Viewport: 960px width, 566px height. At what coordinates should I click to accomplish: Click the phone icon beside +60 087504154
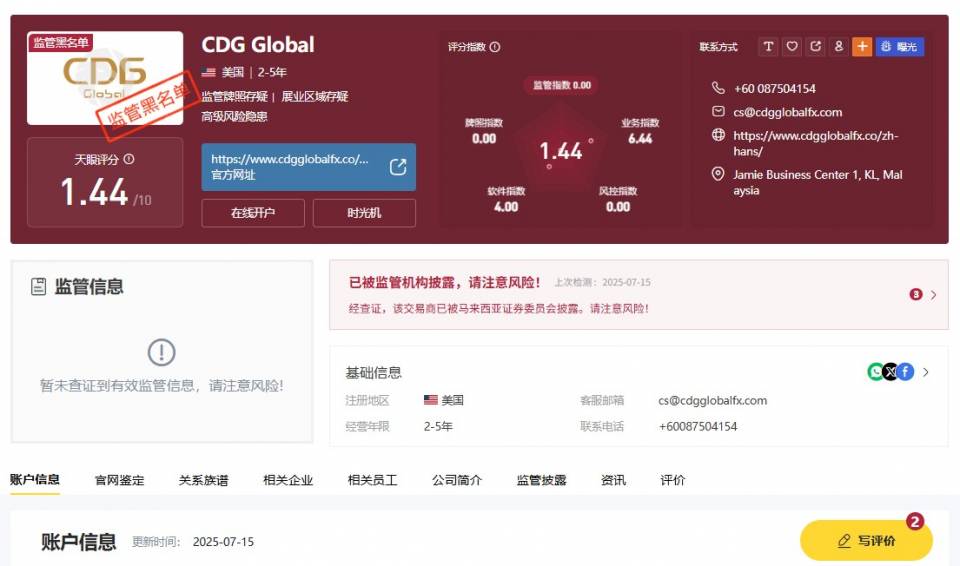tap(718, 88)
